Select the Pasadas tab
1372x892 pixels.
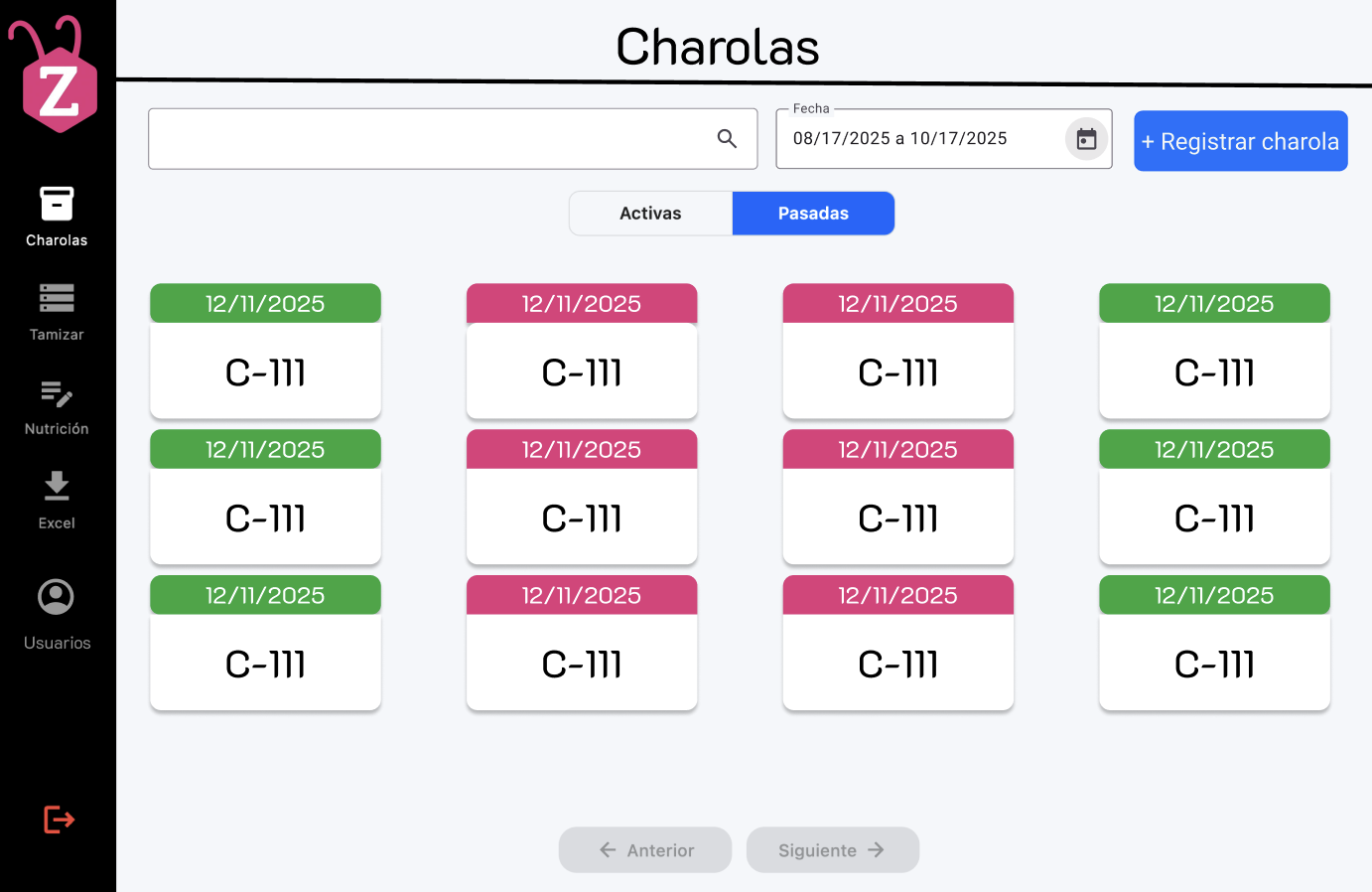pyautogui.click(x=813, y=214)
